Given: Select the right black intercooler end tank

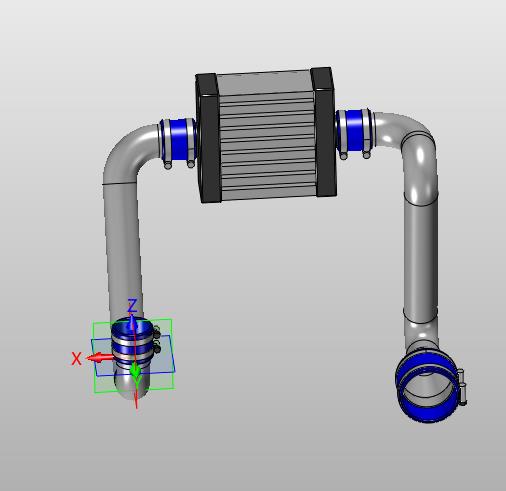Looking at the screenshot, I should click(323, 132).
